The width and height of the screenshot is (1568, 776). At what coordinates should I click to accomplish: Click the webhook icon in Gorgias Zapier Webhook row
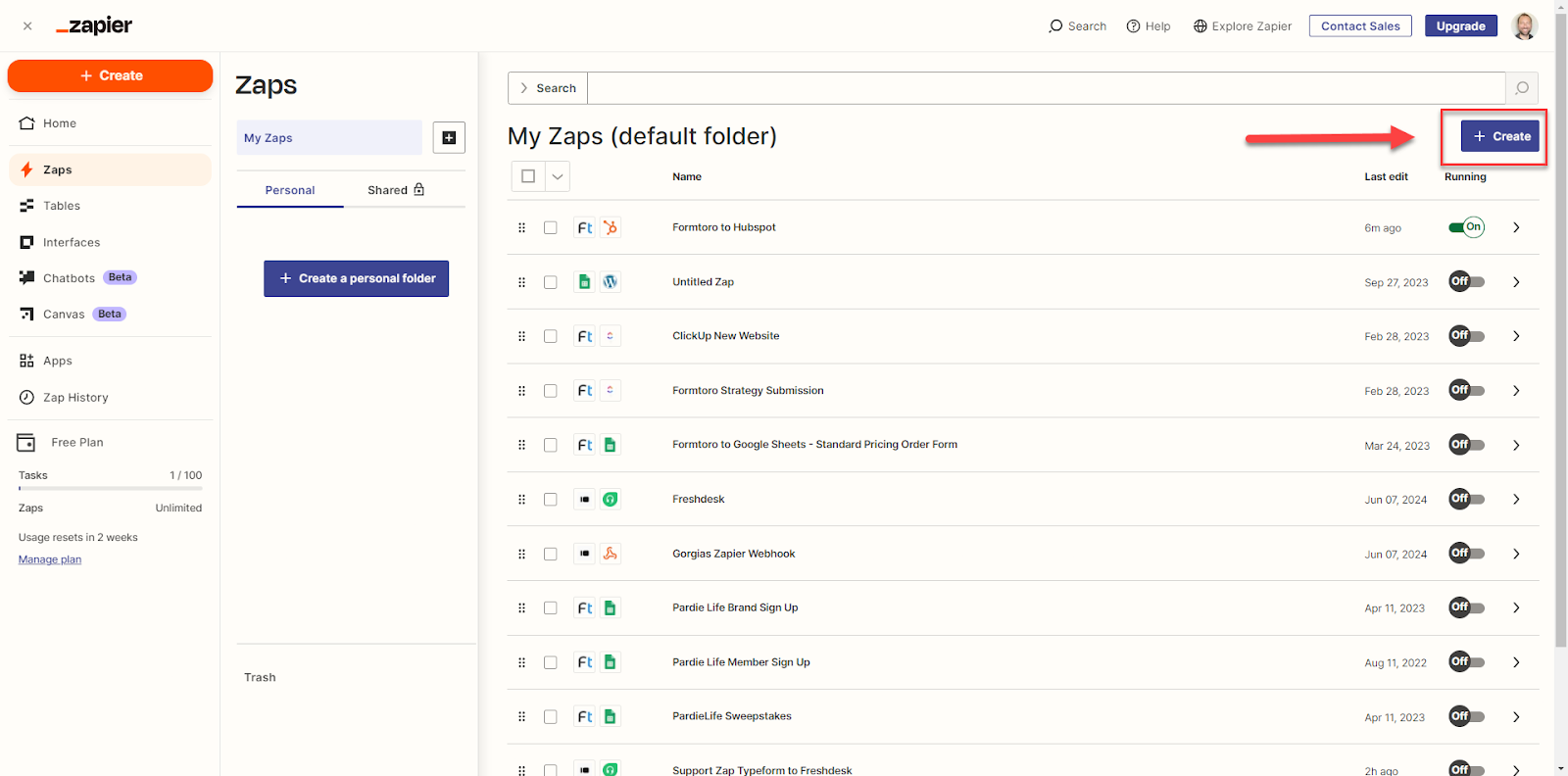click(610, 554)
